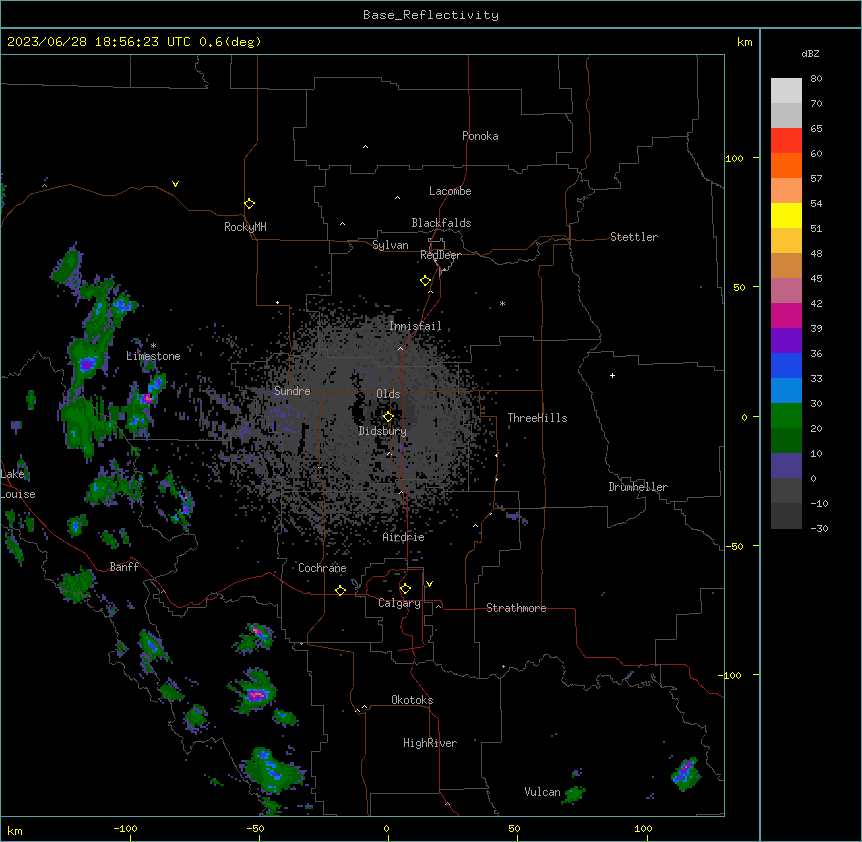Click the Didsbury town label
This screenshot has width=862, height=842.
[x=383, y=431]
